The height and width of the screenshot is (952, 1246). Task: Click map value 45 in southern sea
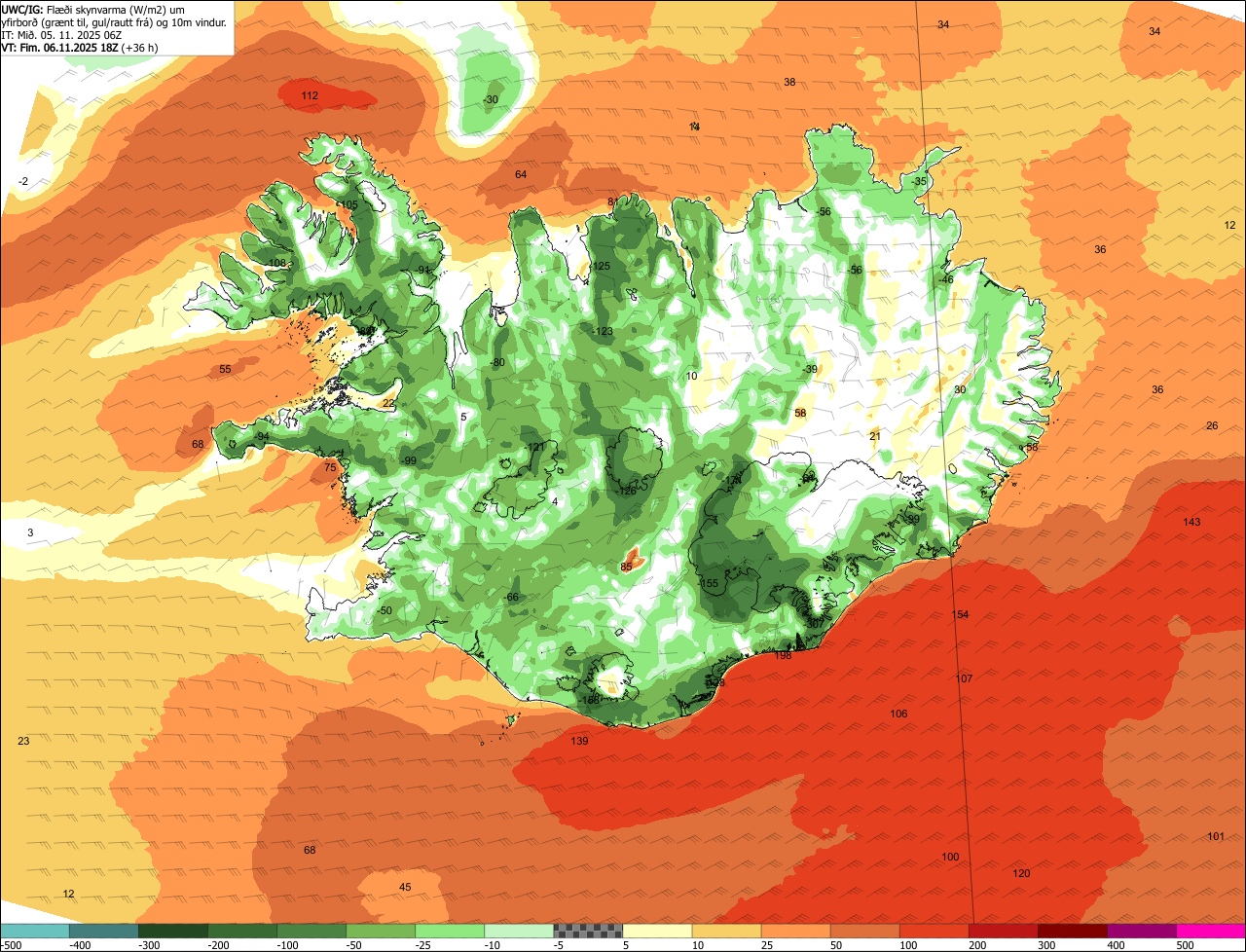(x=405, y=887)
